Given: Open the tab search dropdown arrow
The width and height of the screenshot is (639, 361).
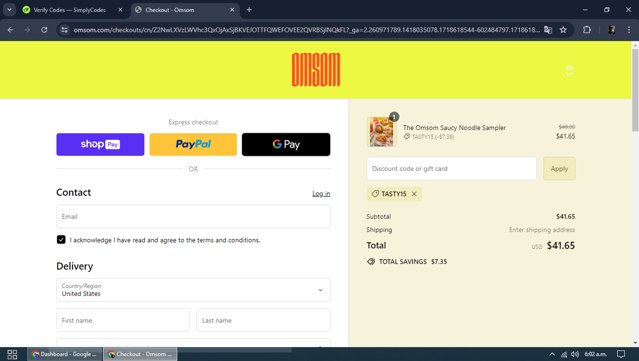Looking at the screenshot, I should 9,10.
